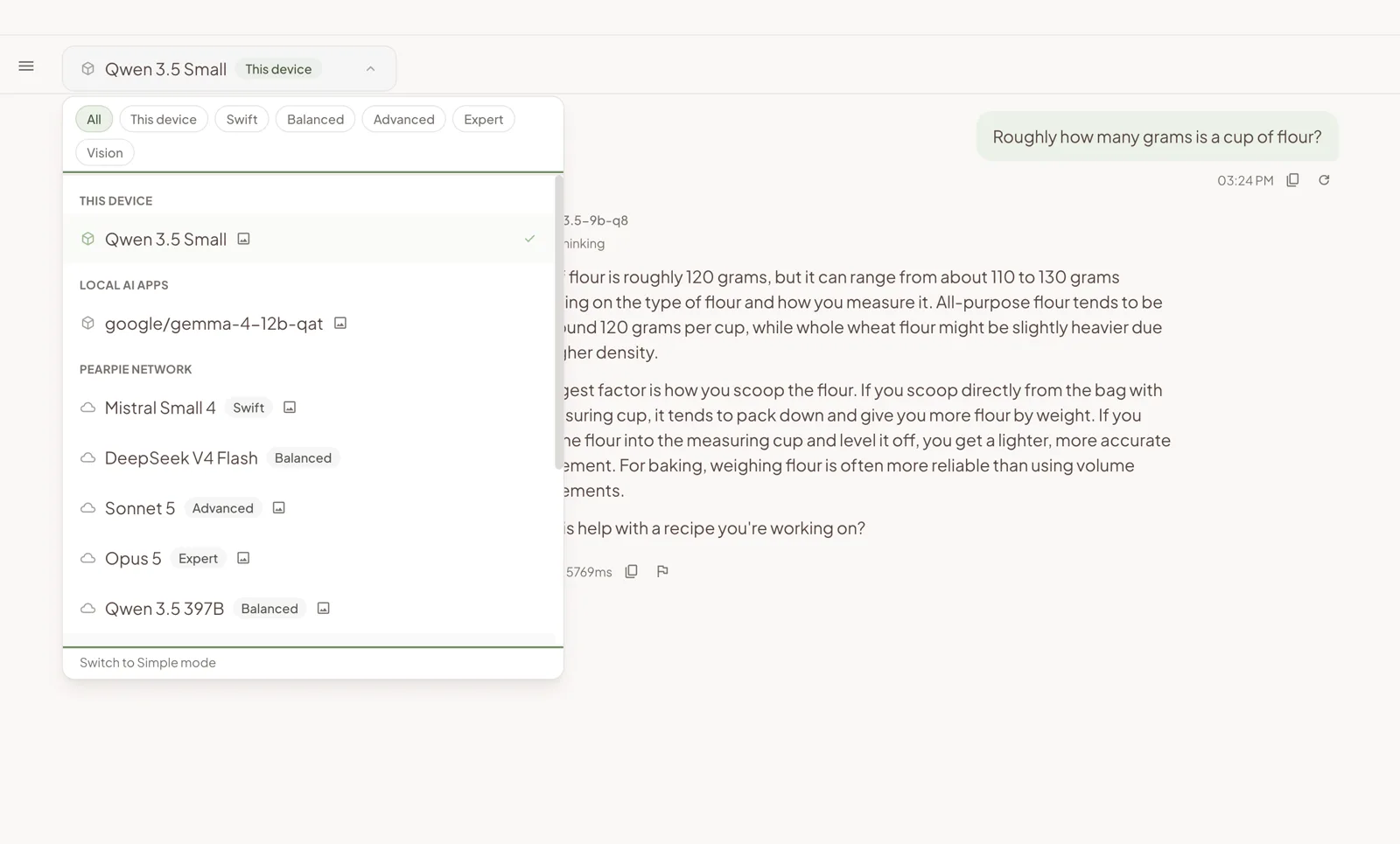The height and width of the screenshot is (844, 1400).
Task: Click the collapse chevron in model selector
Action: tap(370, 69)
